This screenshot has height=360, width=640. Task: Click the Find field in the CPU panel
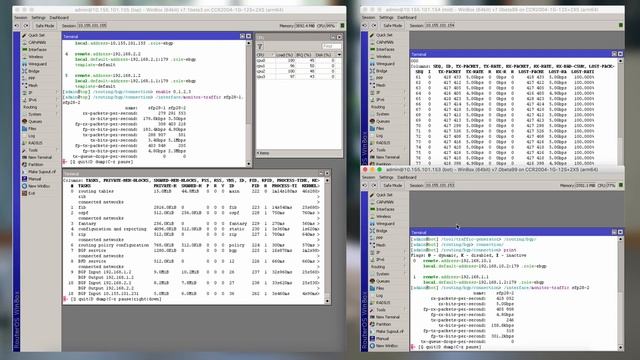pyautogui.click(x=331, y=47)
